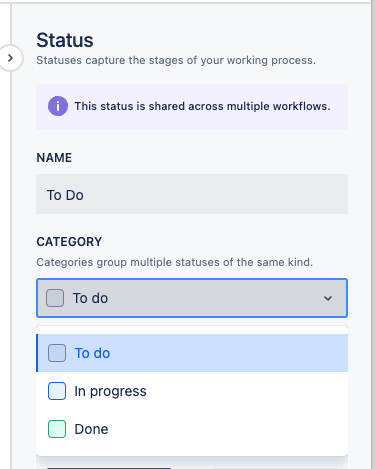Click the categories group description text
The width and height of the screenshot is (375, 469).
click(175, 262)
